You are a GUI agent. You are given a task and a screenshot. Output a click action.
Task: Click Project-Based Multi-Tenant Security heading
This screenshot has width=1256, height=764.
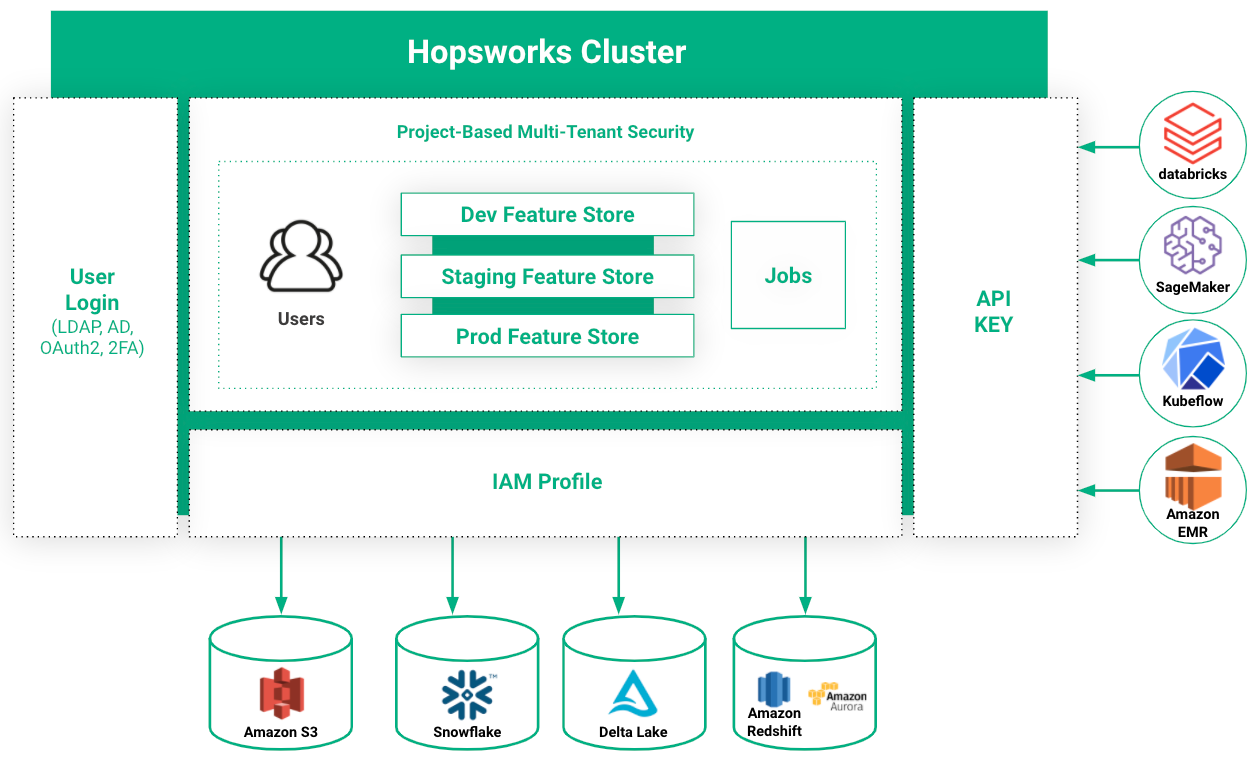pos(545,132)
